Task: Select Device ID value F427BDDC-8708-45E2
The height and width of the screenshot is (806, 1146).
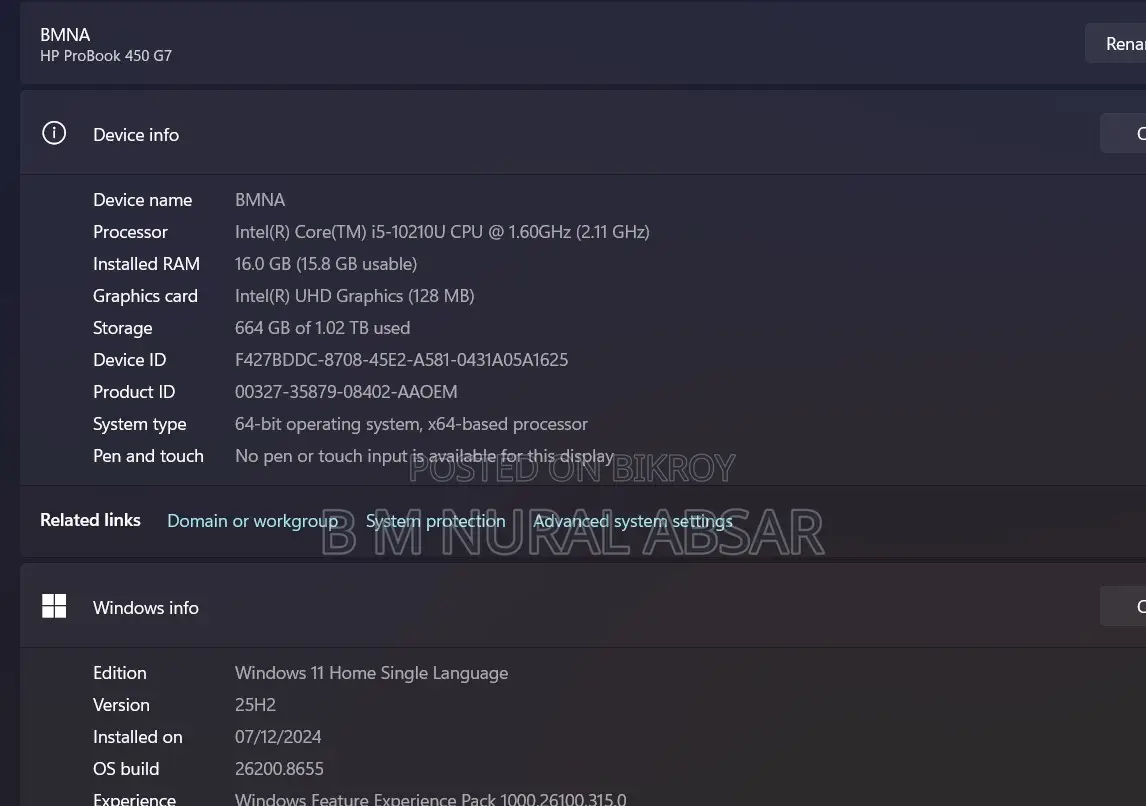Action: [401, 360]
